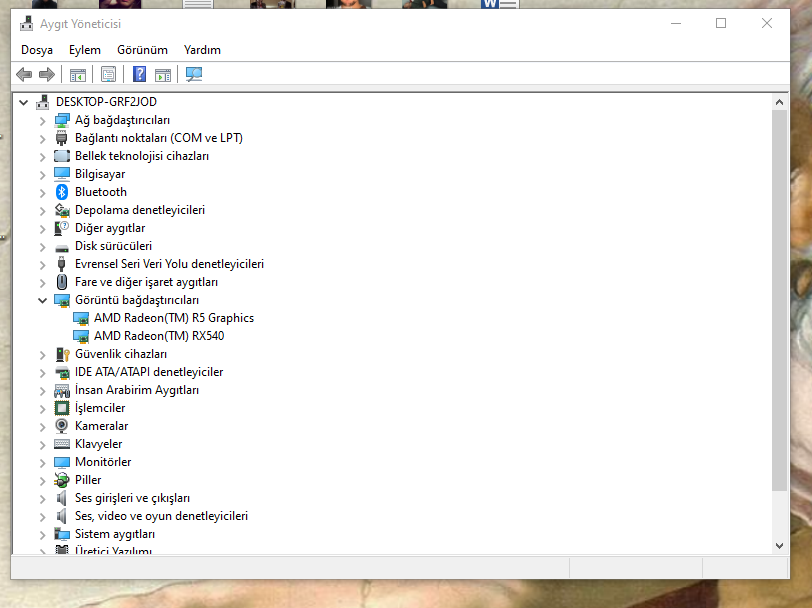Expand the Monitörler category
The height and width of the screenshot is (608, 812).
[42, 462]
